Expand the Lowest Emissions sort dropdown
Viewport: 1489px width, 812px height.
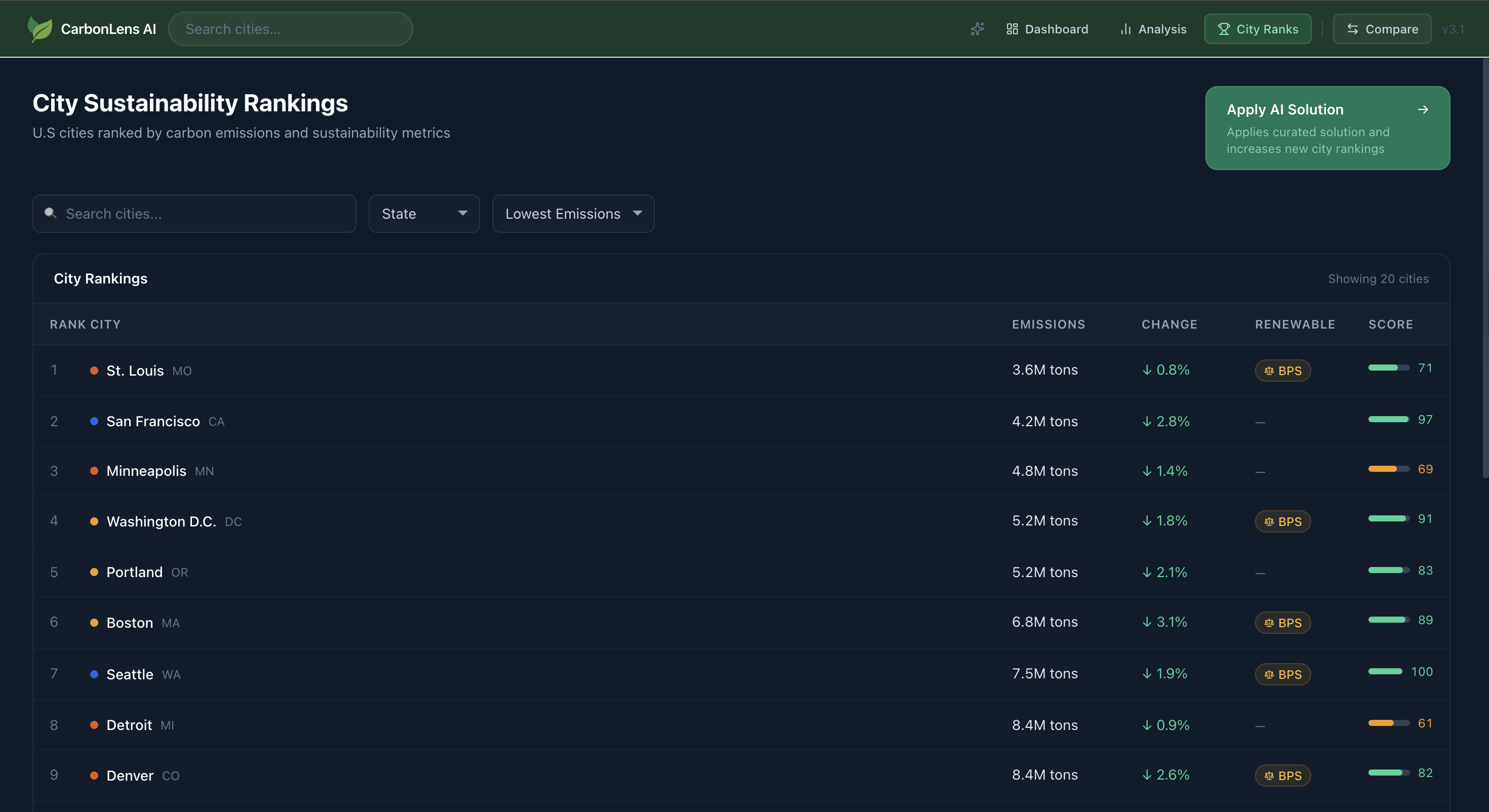click(x=572, y=214)
